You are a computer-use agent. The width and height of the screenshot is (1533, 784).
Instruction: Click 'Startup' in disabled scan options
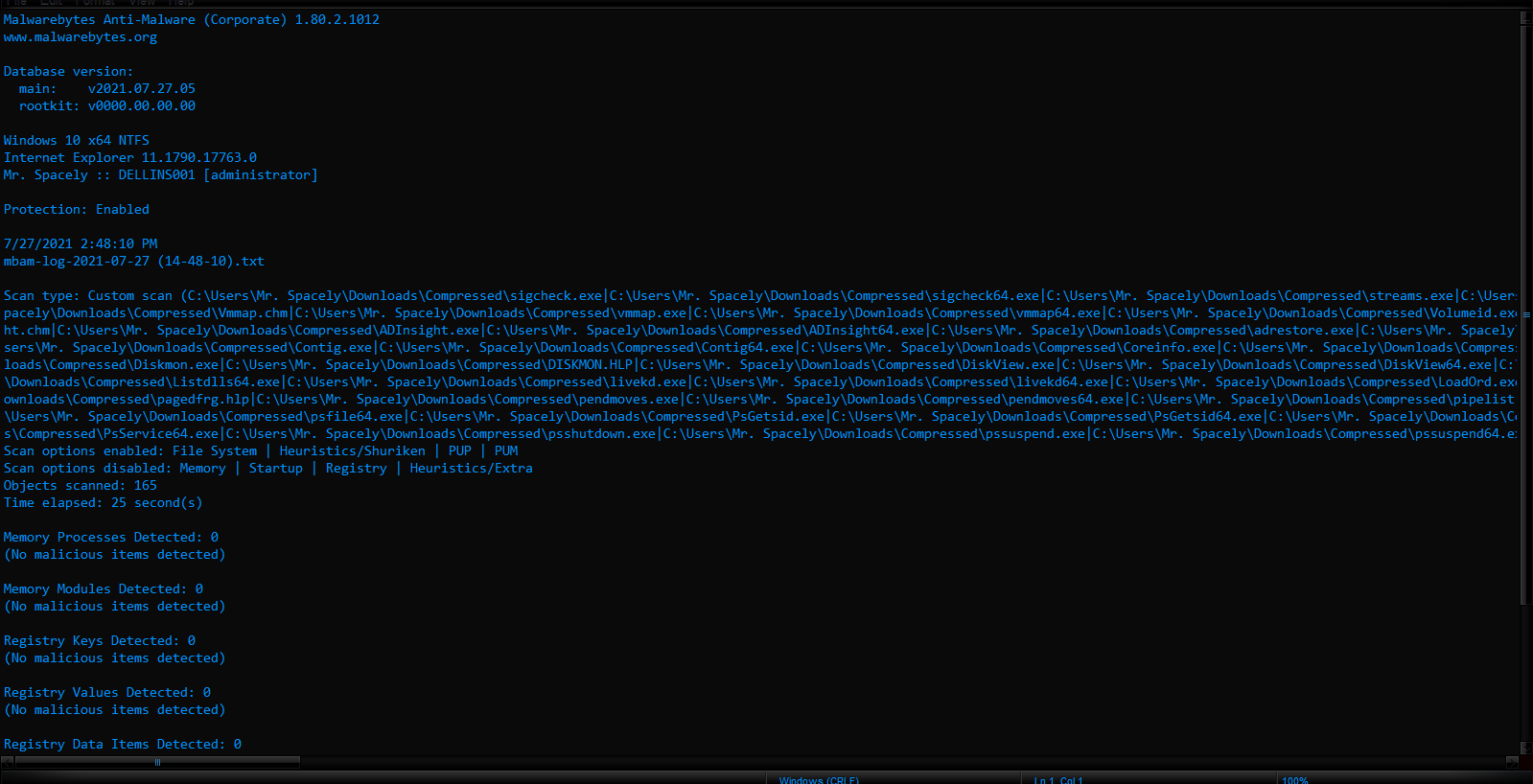pos(276,468)
